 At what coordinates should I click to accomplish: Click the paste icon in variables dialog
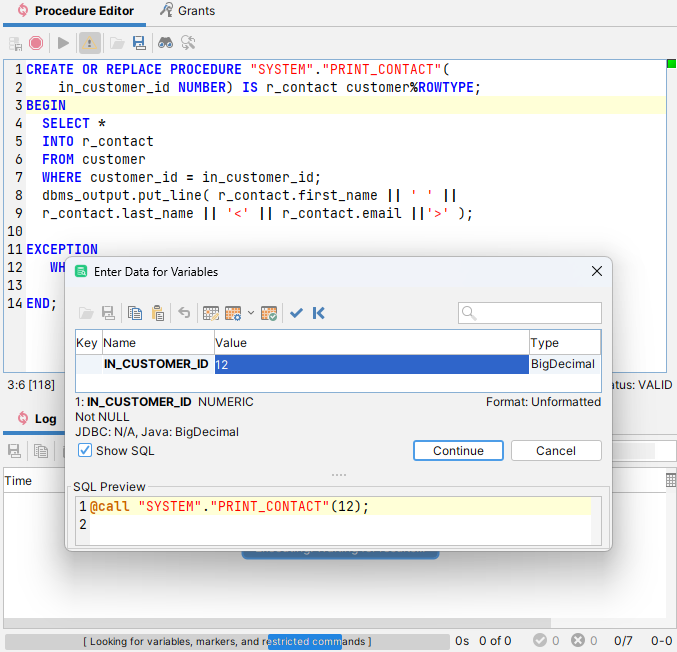click(158, 313)
